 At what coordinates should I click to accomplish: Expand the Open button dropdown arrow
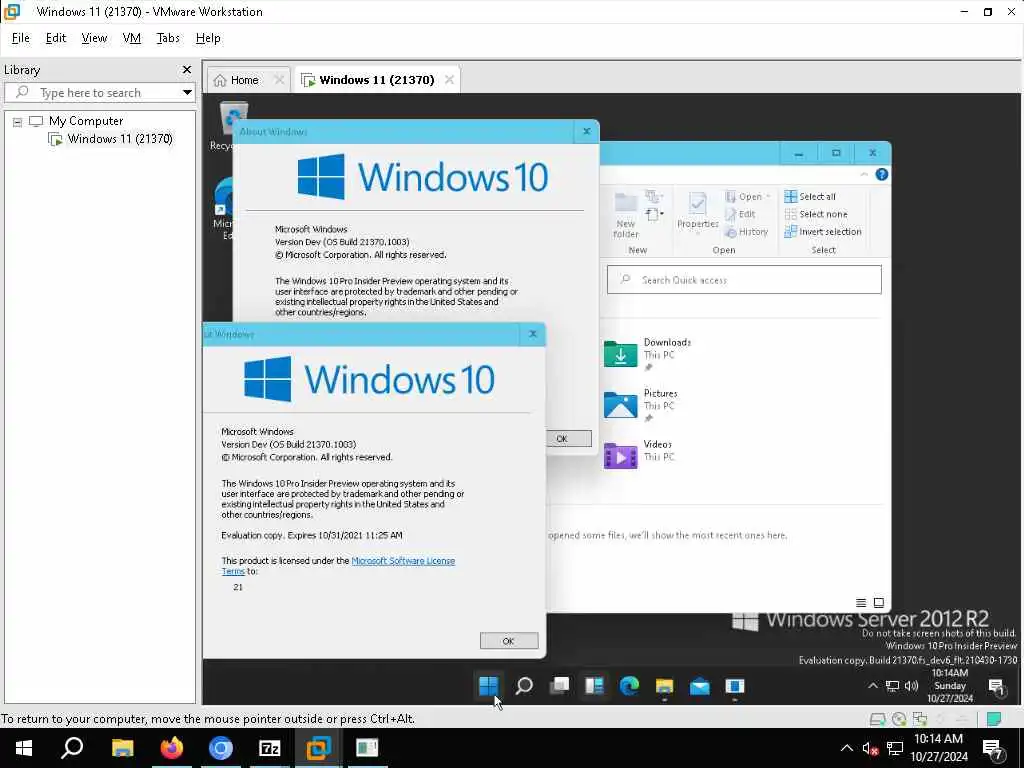click(768, 197)
